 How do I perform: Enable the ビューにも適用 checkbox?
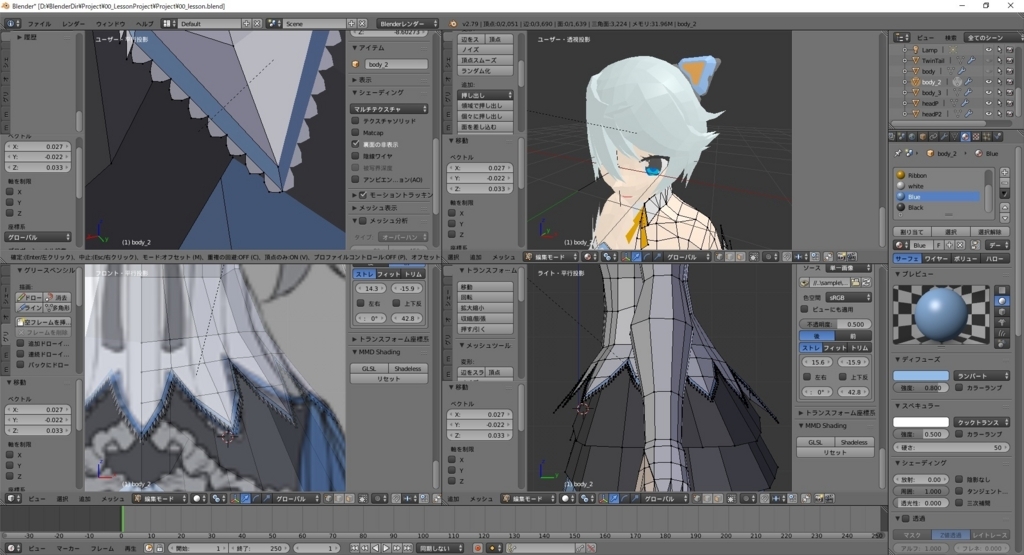click(805, 309)
